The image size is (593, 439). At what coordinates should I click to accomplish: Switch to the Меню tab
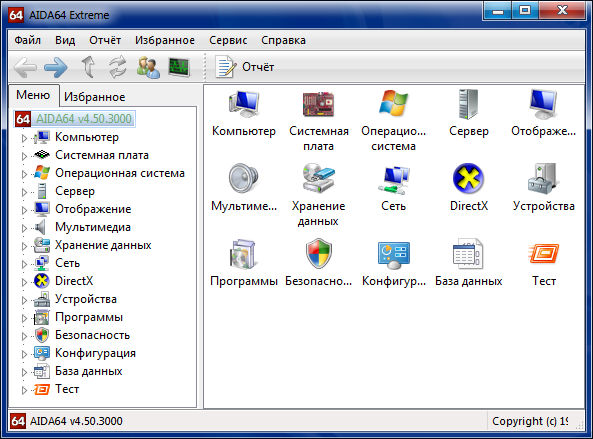33,95
